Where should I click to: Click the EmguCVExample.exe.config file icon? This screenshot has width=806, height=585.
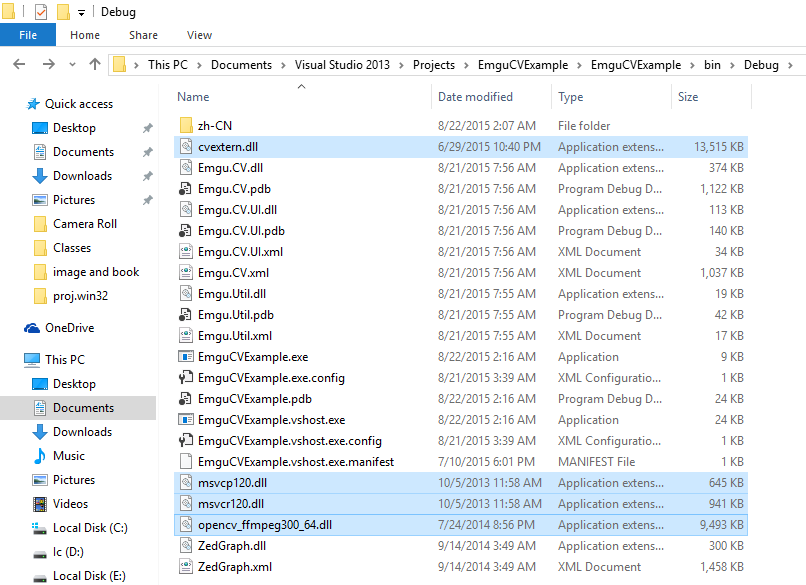point(186,377)
